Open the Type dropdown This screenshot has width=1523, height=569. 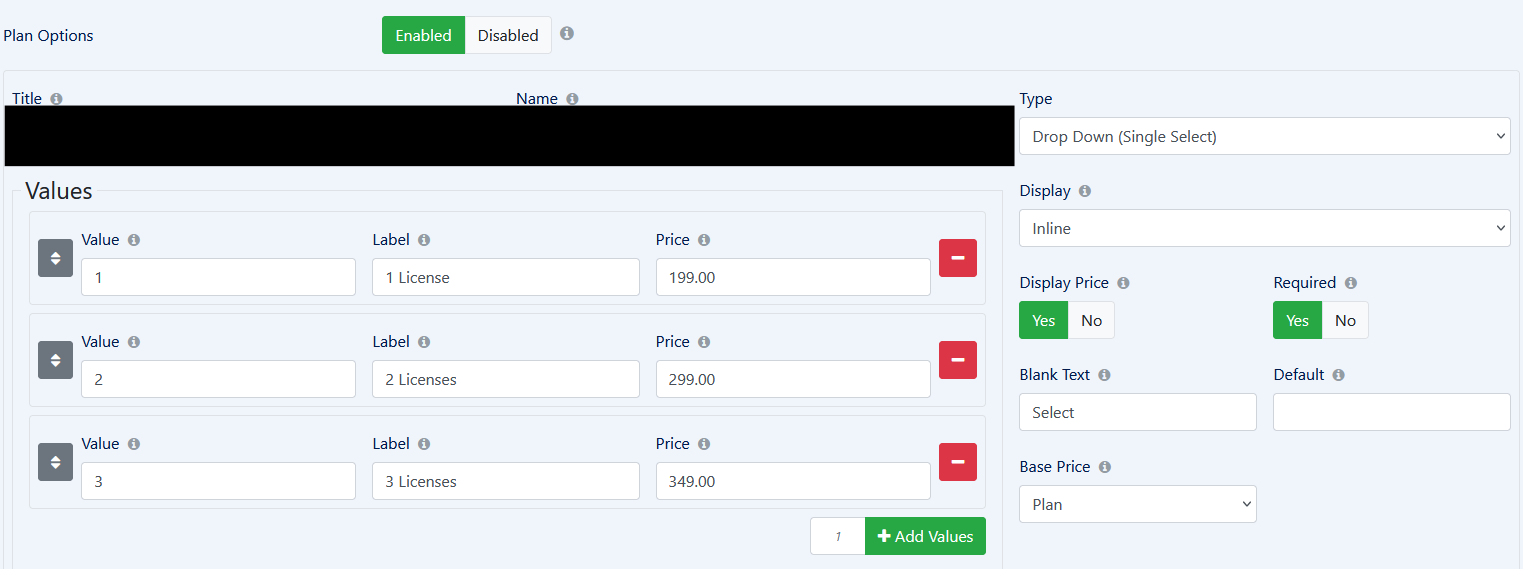click(x=1264, y=137)
